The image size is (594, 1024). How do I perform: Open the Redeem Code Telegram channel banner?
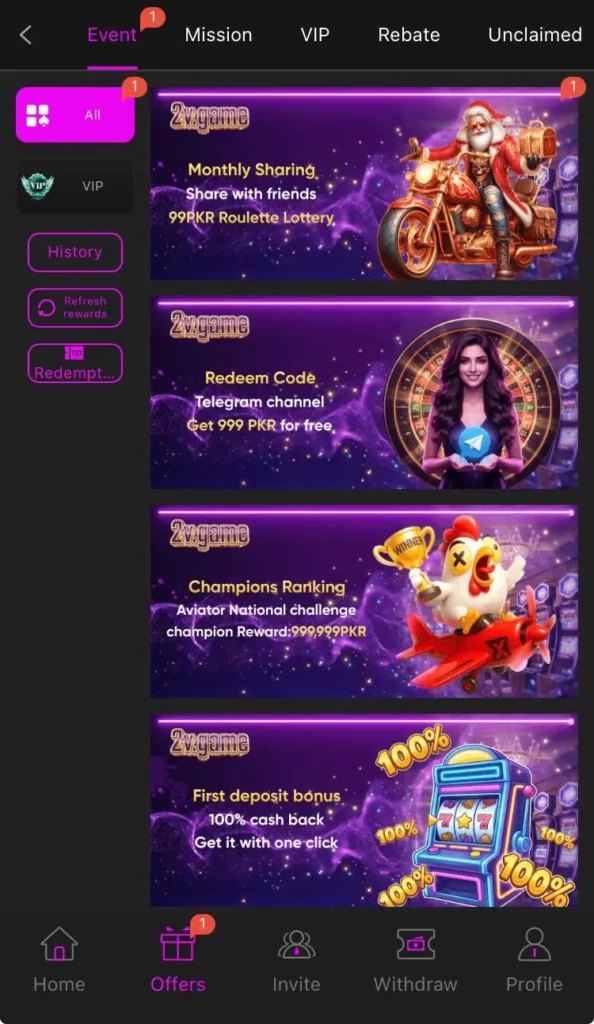pyautogui.click(x=364, y=392)
